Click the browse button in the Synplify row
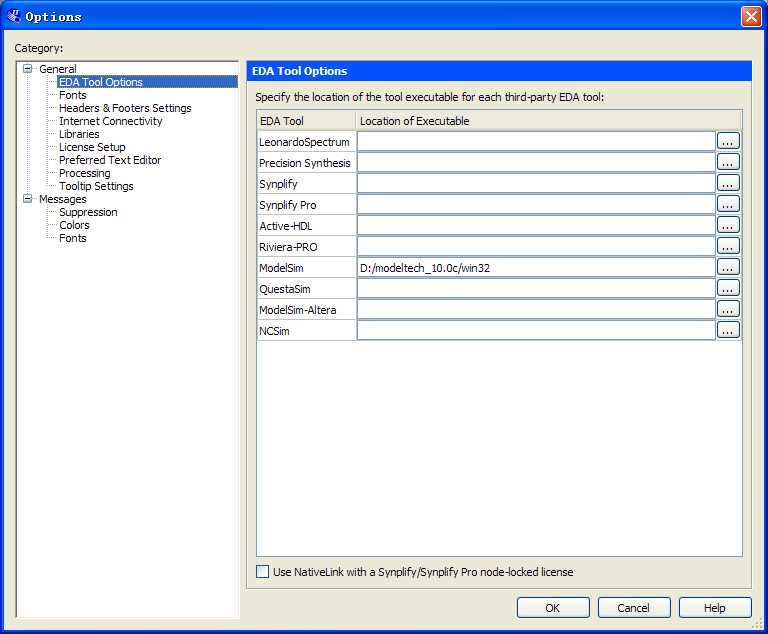Viewport: 768px width, 634px height. coord(728,183)
